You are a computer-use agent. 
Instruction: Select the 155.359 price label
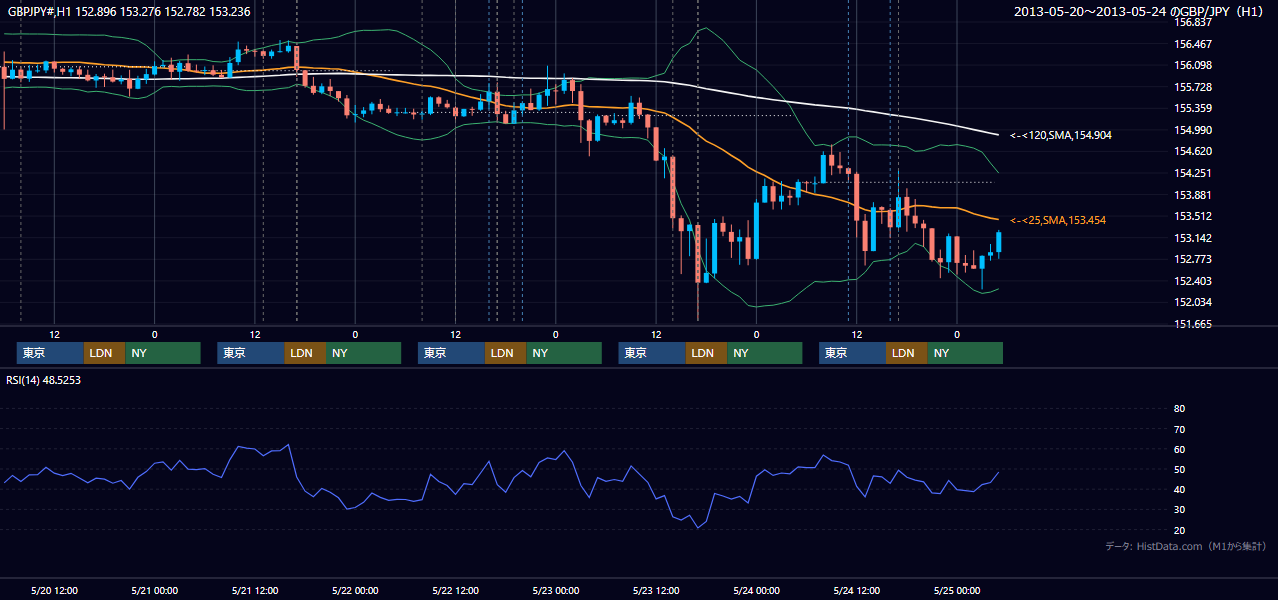tap(1193, 108)
